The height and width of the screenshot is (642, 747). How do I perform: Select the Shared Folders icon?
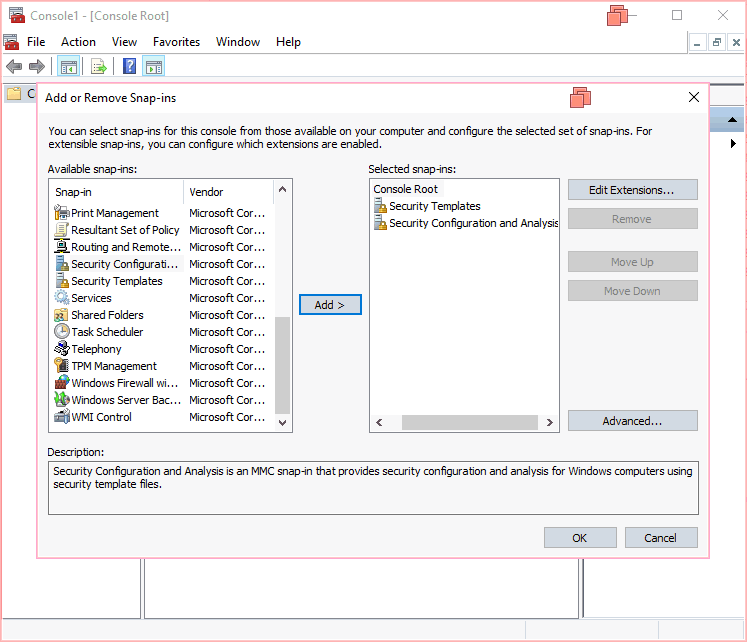pyautogui.click(x=62, y=315)
